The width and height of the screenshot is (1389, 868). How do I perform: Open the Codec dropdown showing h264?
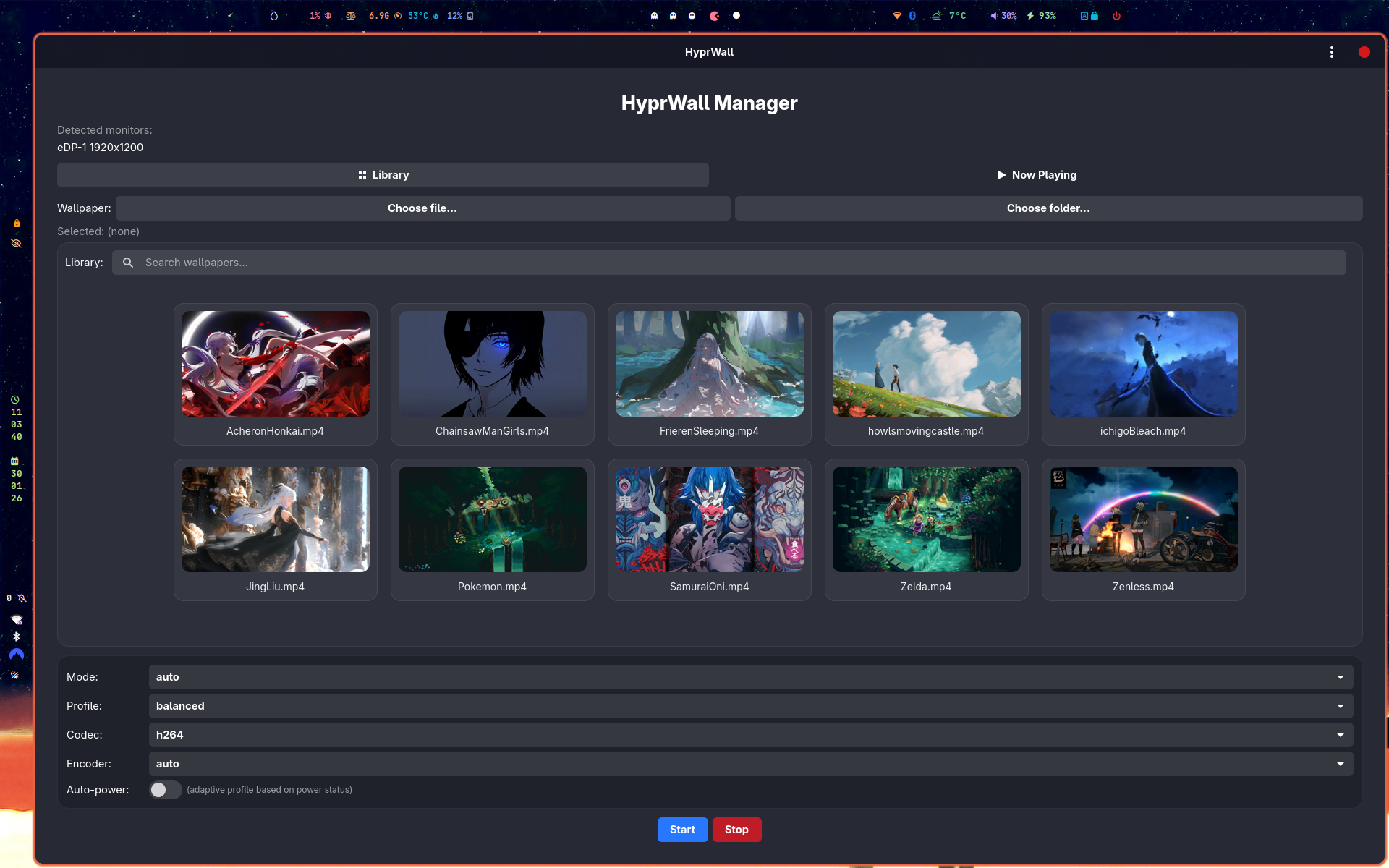(x=749, y=734)
